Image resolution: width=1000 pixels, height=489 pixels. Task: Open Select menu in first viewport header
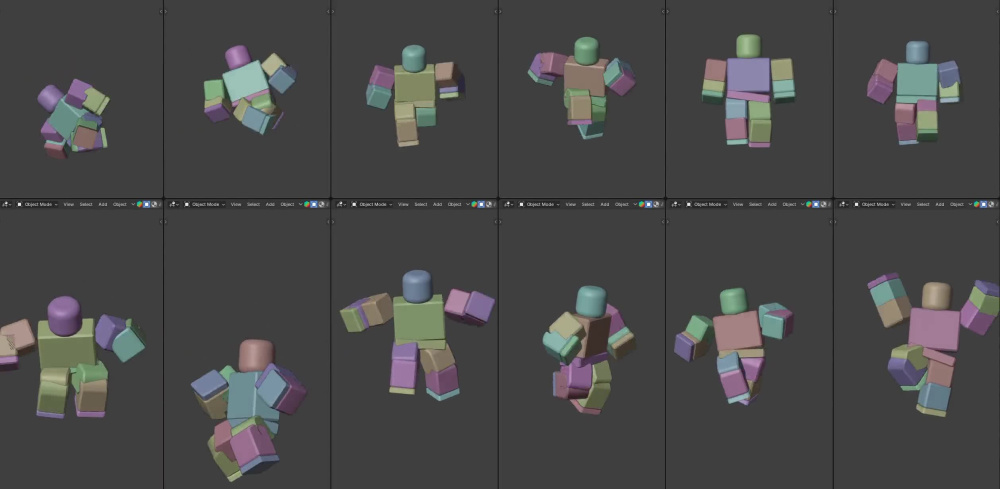[85, 204]
